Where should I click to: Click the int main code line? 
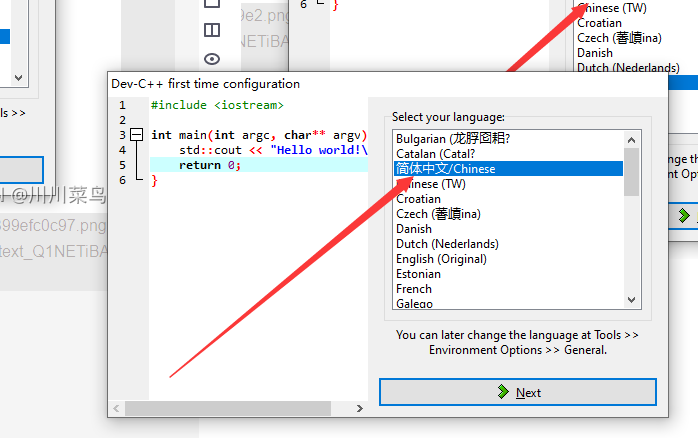pyautogui.click(x=259, y=135)
